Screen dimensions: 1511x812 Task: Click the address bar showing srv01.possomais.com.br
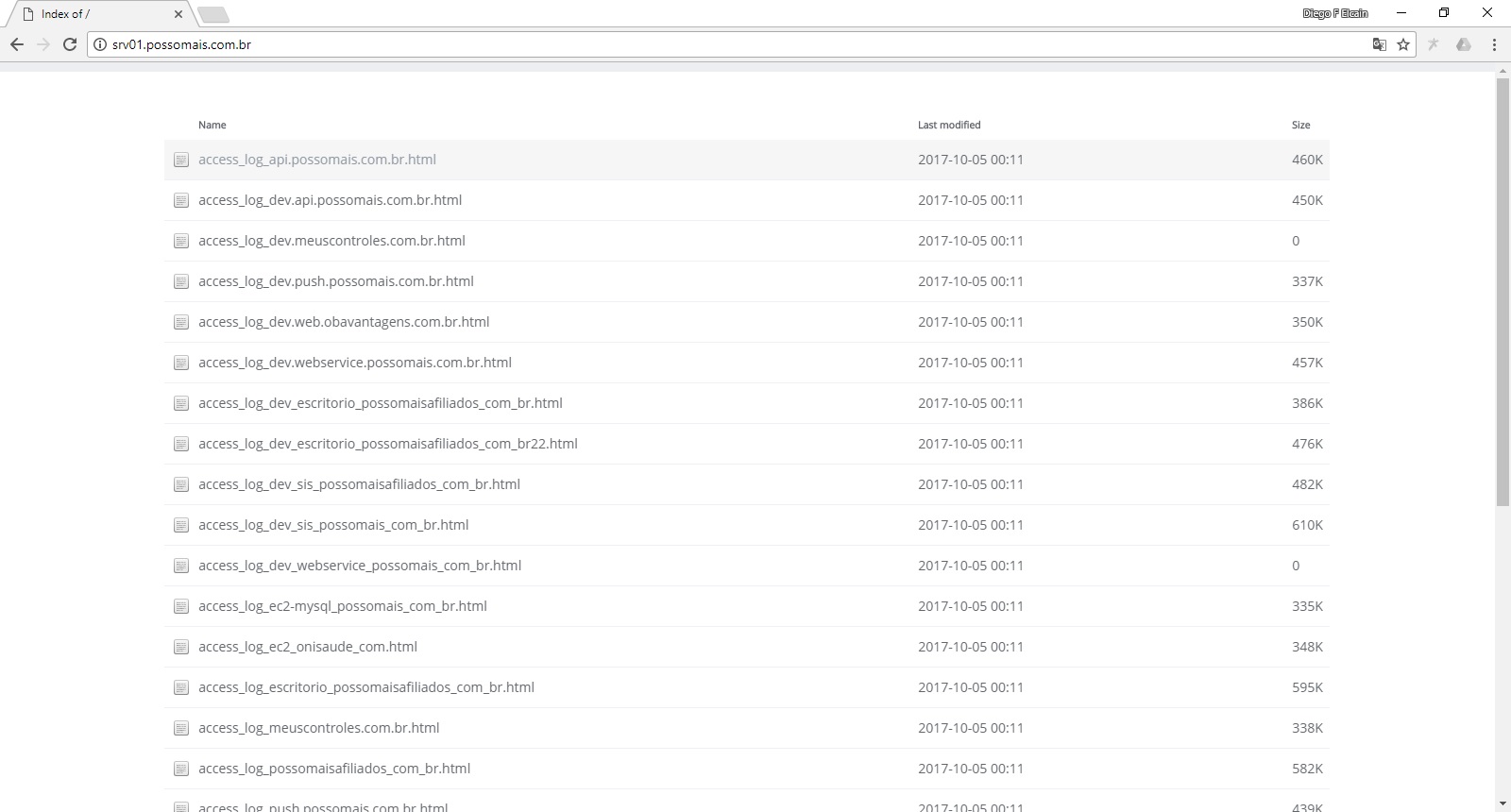click(661, 44)
